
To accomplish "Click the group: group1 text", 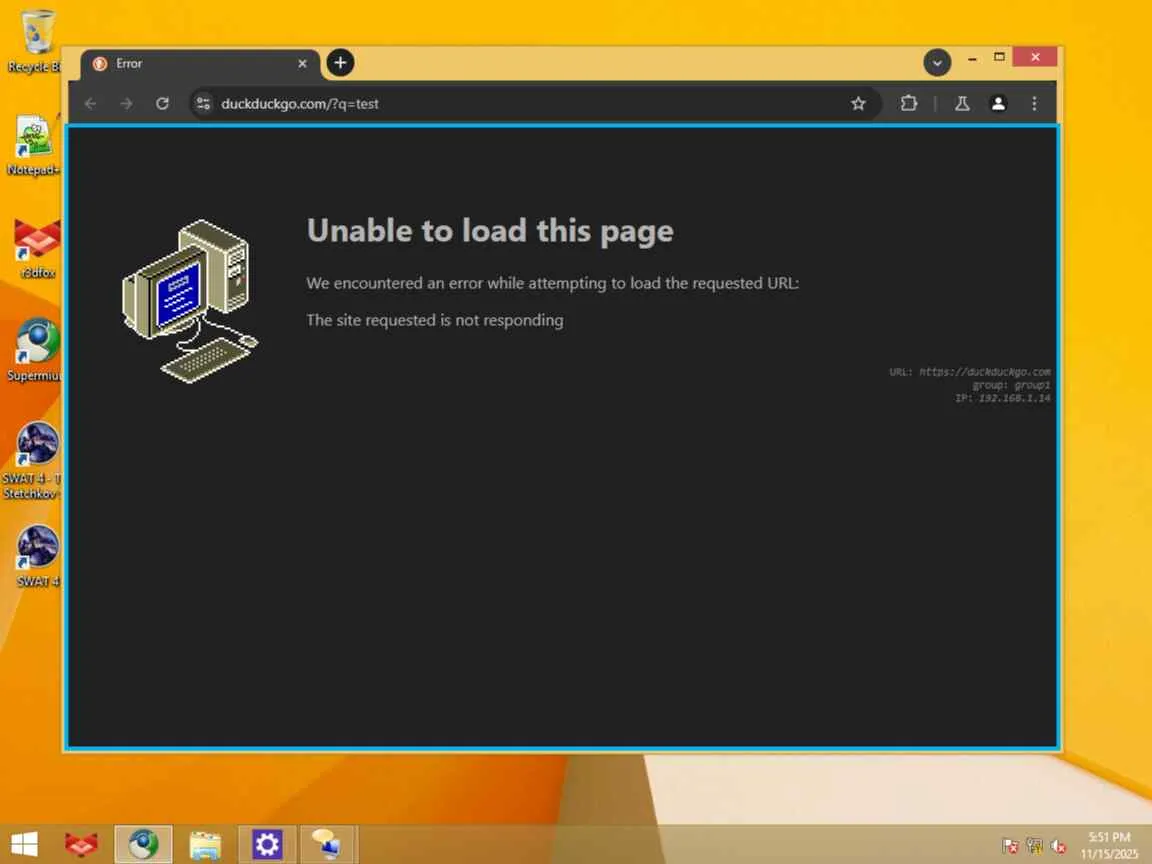I will click(x=1011, y=385).
